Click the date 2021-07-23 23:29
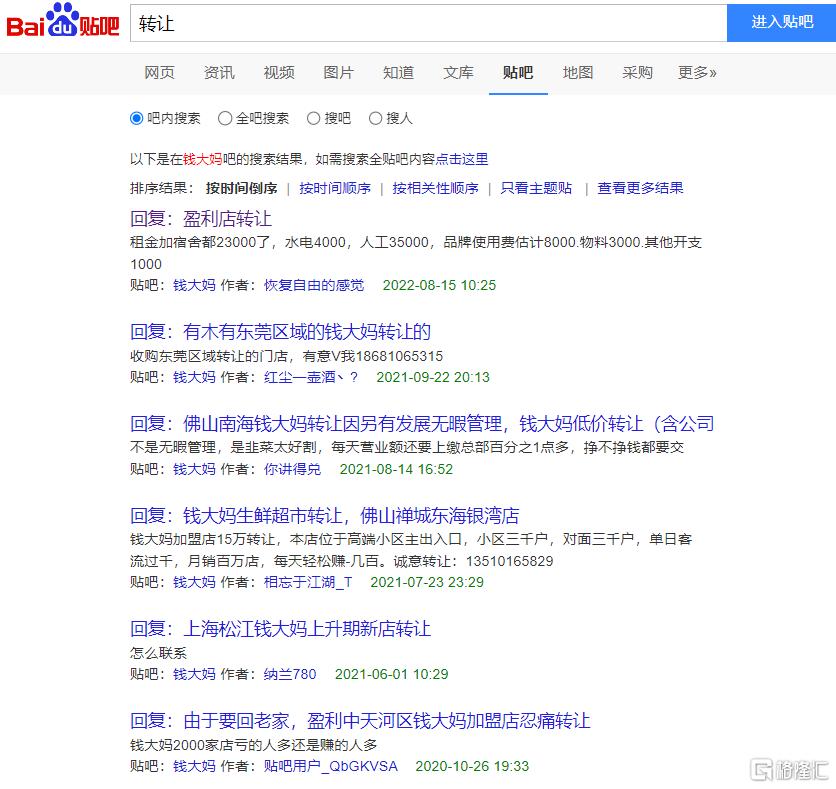 [x=427, y=582]
